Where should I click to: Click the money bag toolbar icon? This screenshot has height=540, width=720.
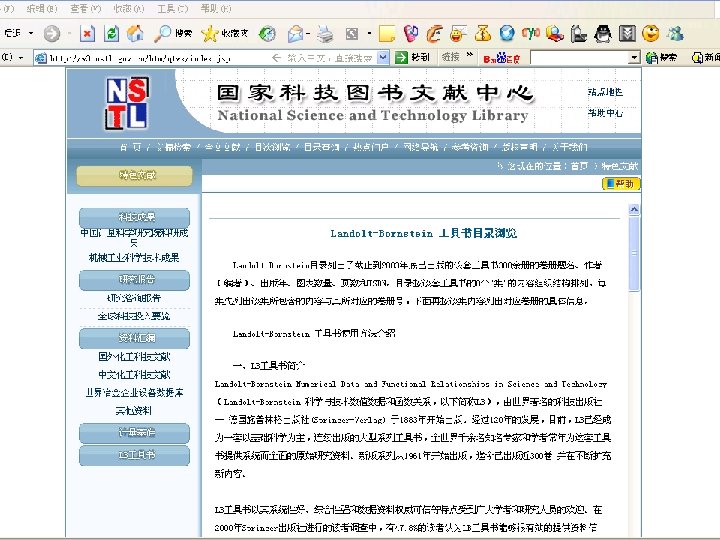tap(483, 34)
